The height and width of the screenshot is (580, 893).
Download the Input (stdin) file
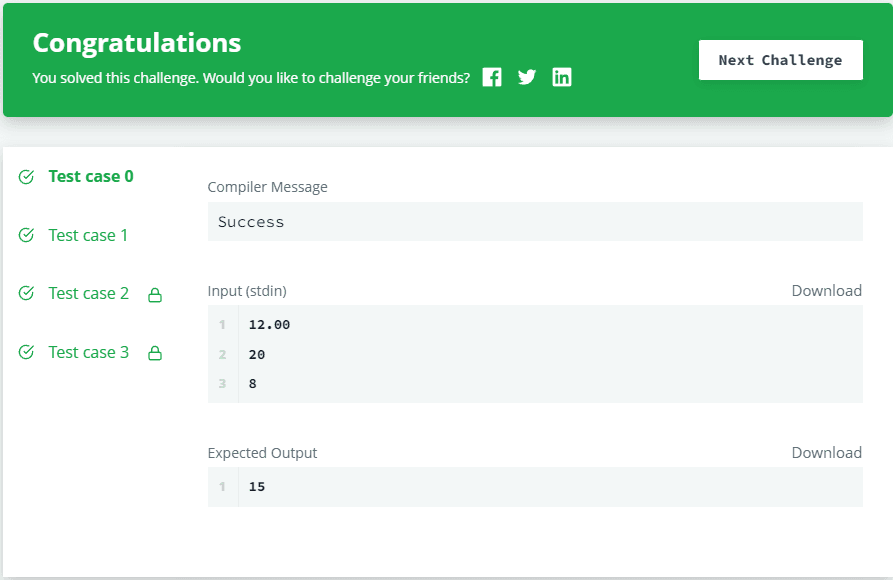coord(826,291)
